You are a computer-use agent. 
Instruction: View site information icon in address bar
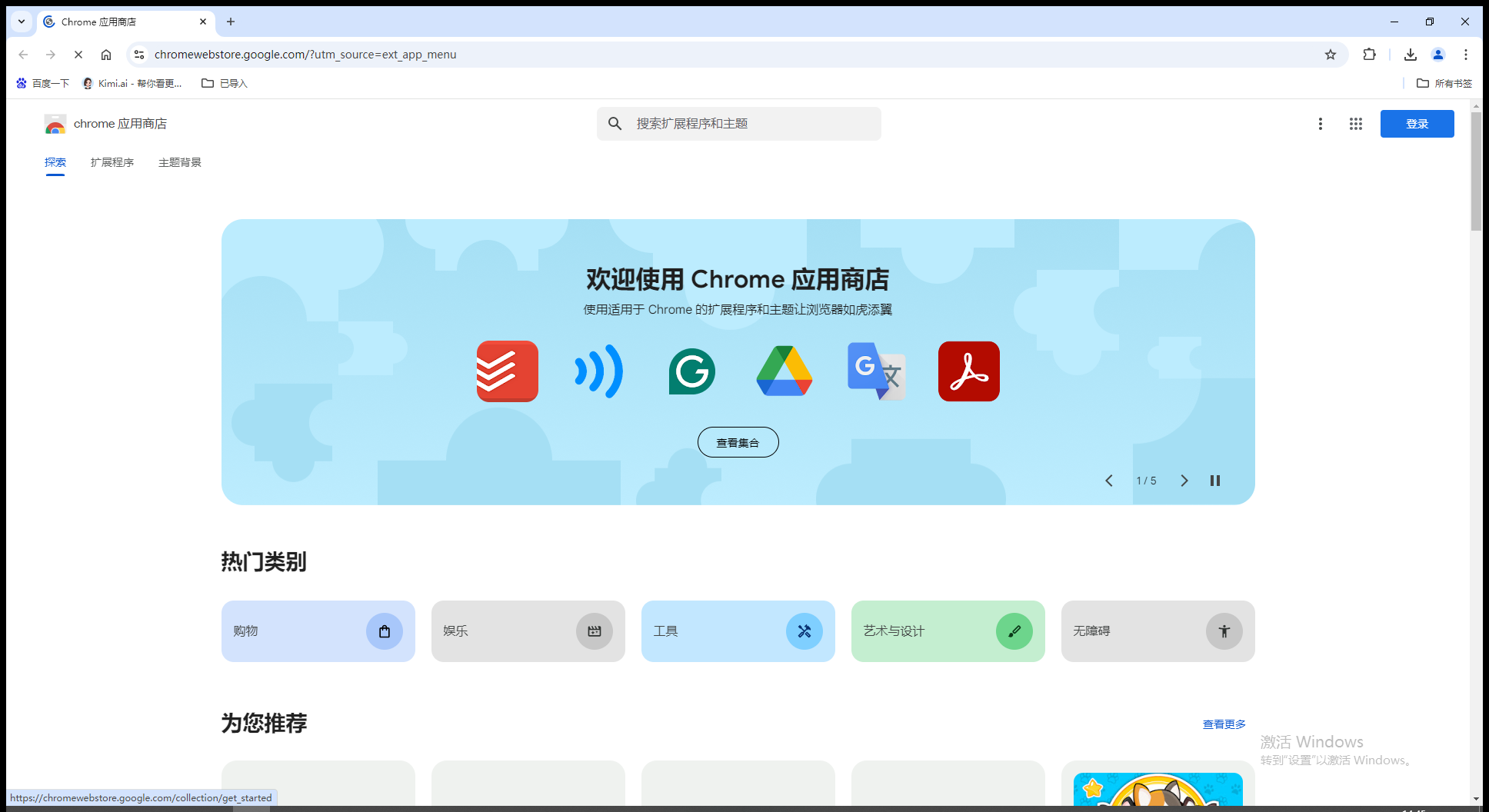tap(139, 55)
